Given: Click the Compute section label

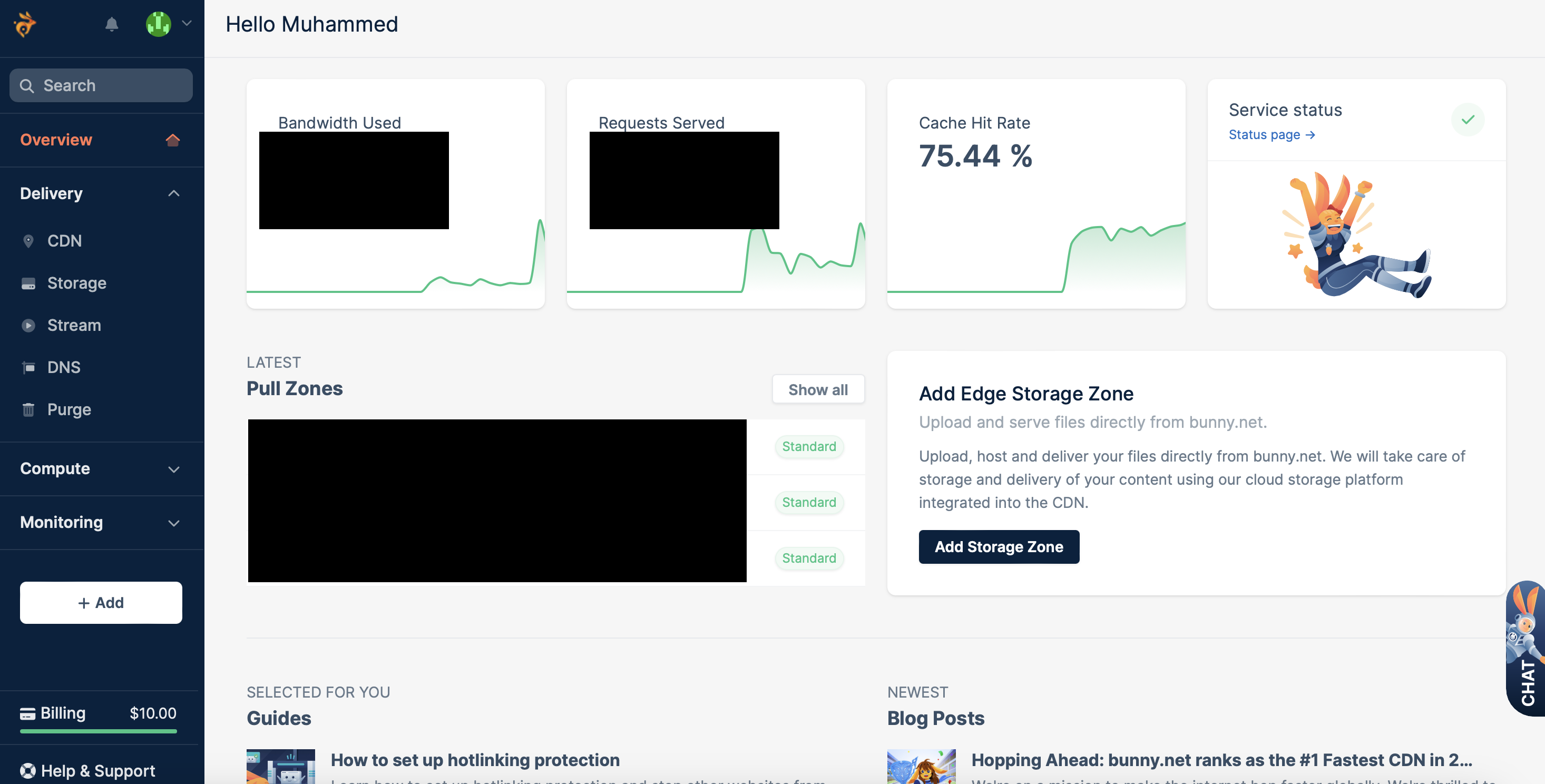Looking at the screenshot, I should coord(55,468).
